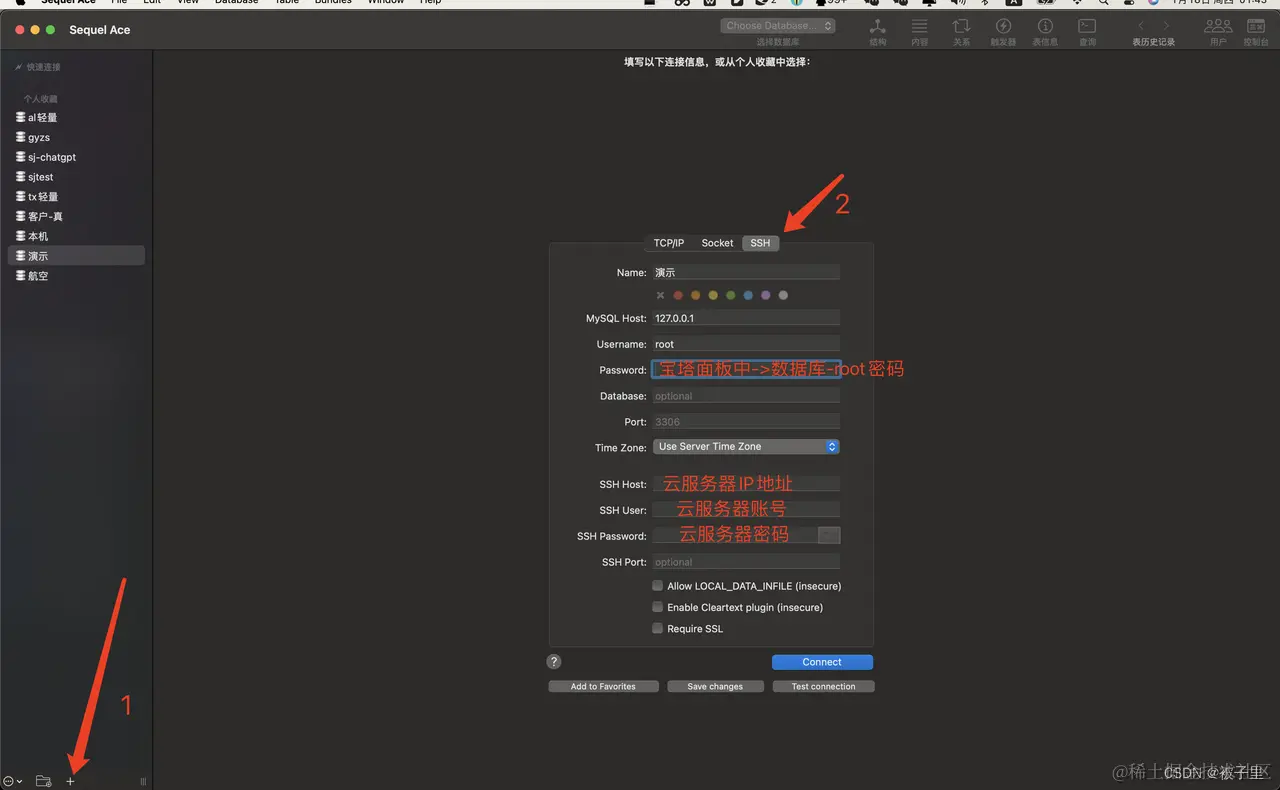Open the sidebar action menu icon
This screenshot has width=1280, height=790.
tap(13, 781)
